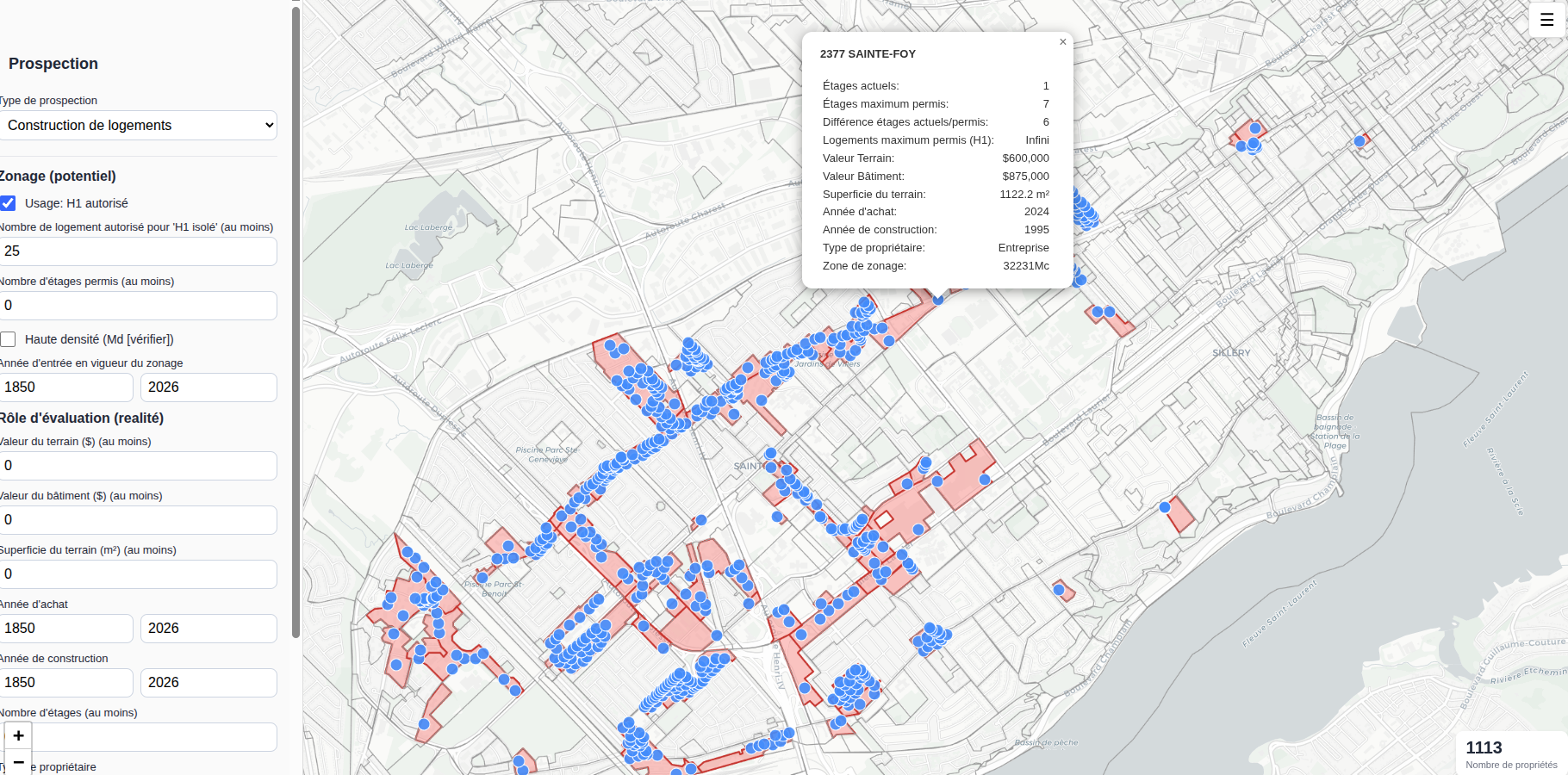Open the Type de prospection dropdown
1568x775 pixels.
(138, 125)
